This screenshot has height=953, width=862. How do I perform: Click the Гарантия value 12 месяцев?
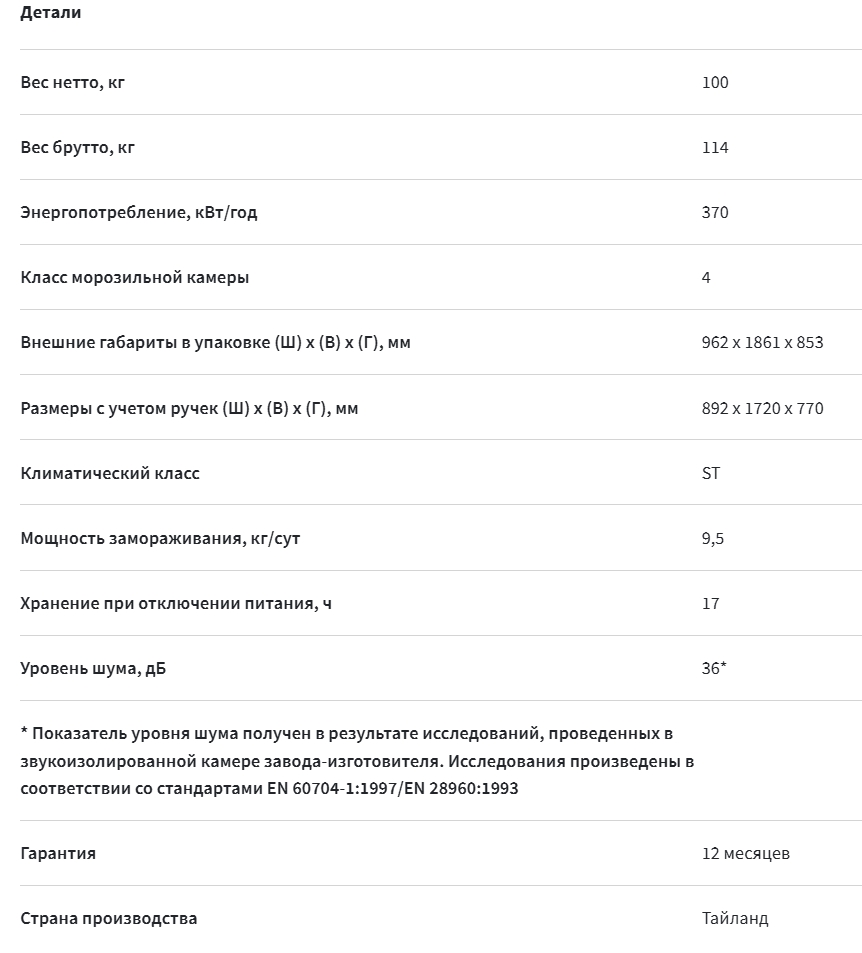(x=746, y=853)
